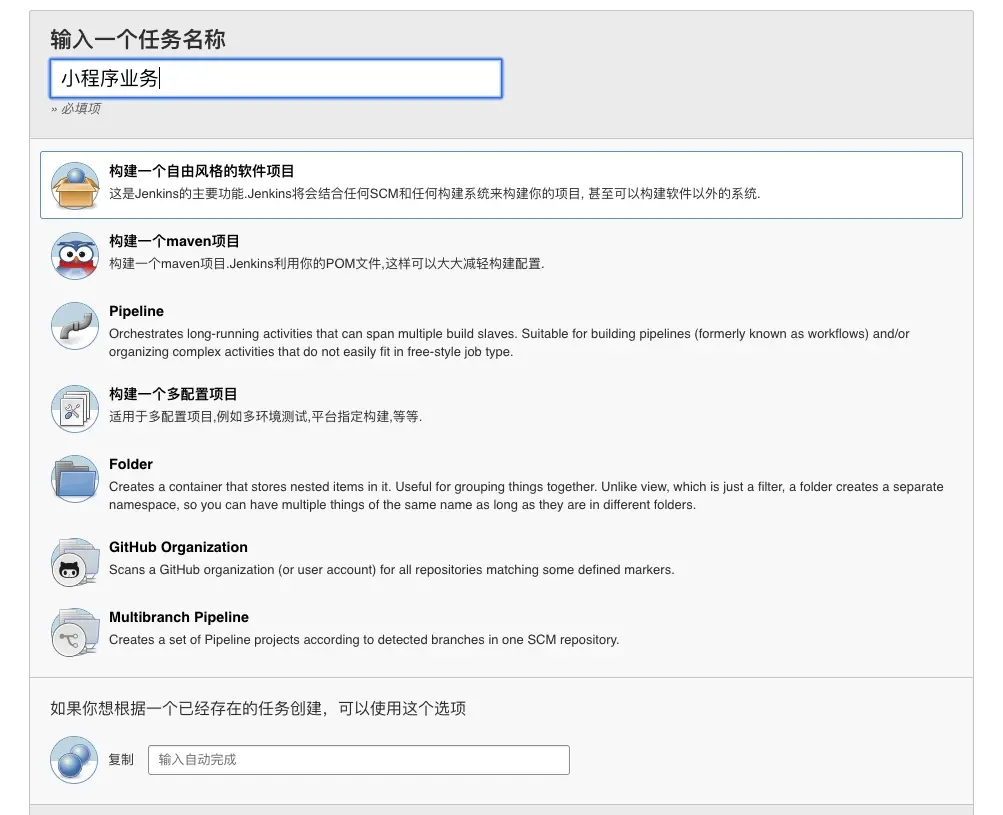Click the blue spheres copy icon
The width and height of the screenshot is (1003, 815).
tap(74, 759)
